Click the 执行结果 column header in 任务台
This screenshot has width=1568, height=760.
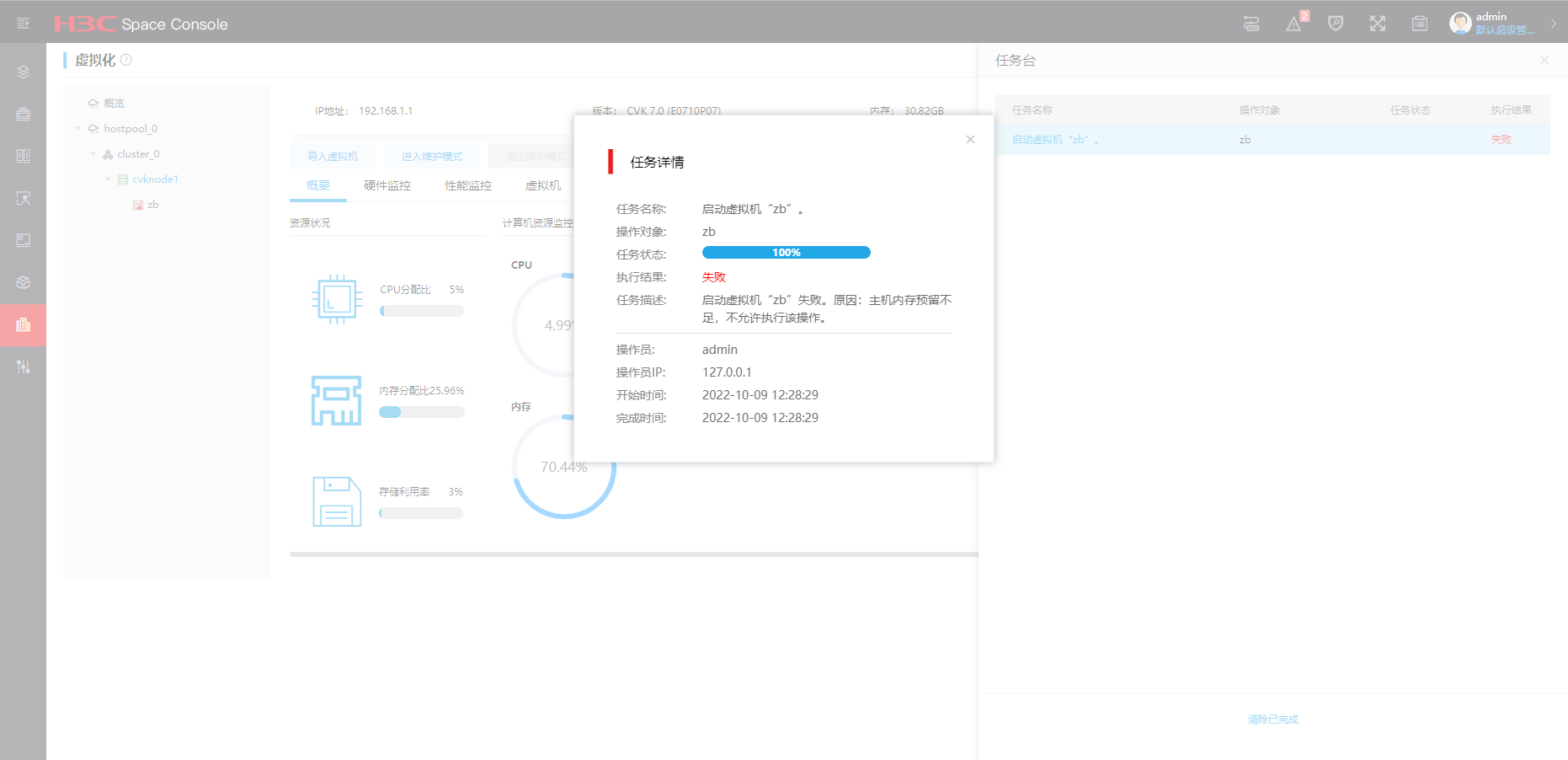1512,110
